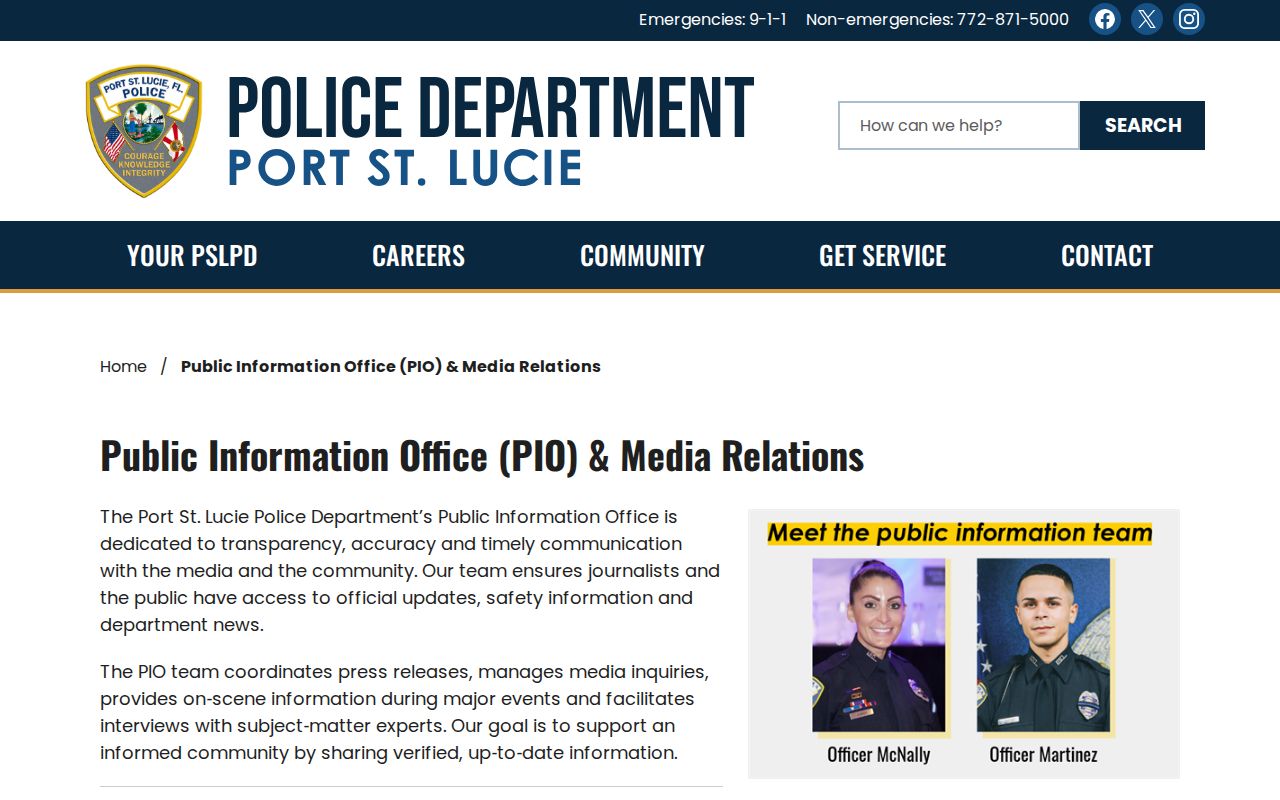Click the Non-emergencies phone number 772-871-5000

click(x=1013, y=19)
